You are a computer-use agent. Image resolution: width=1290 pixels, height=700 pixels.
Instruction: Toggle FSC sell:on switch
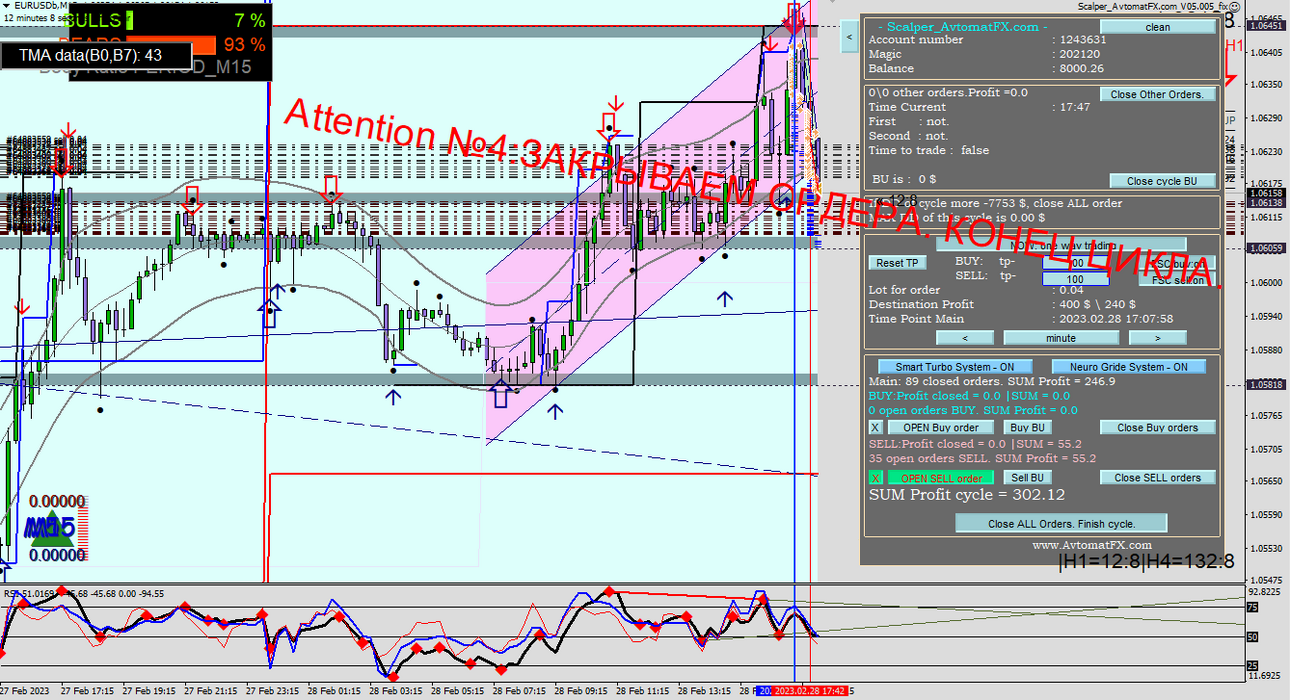point(1178,280)
